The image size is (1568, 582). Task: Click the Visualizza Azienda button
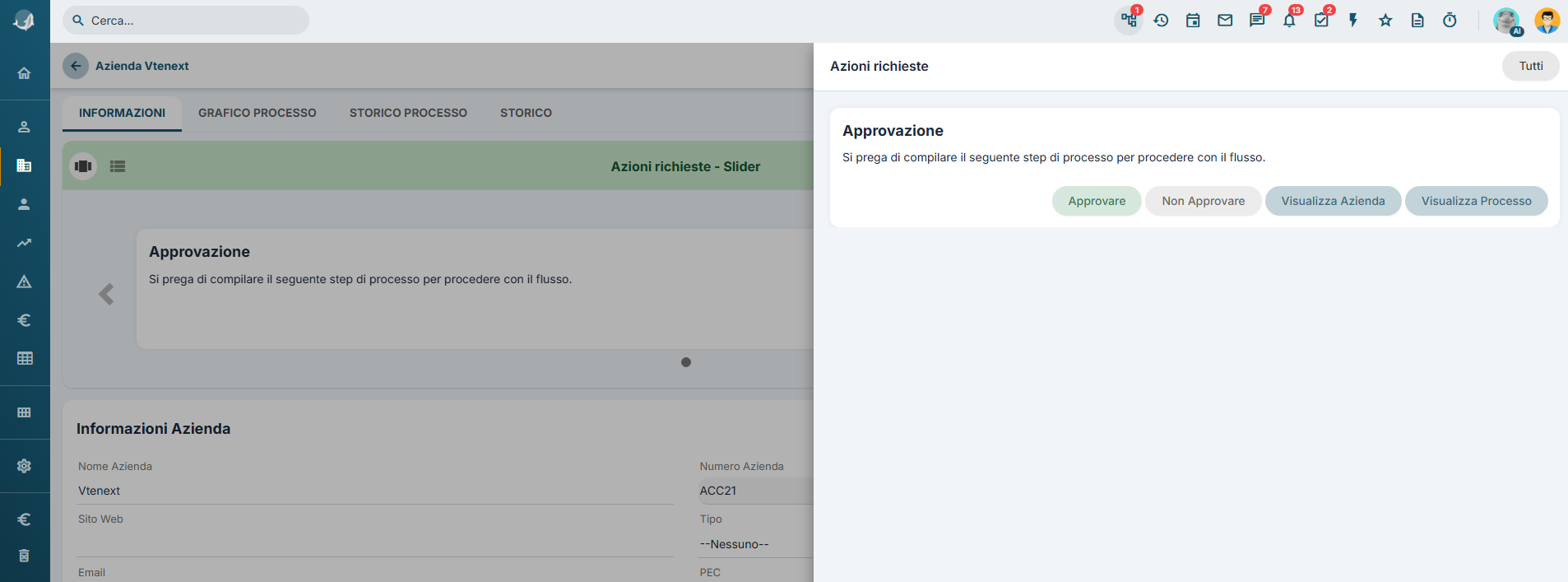pyautogui.click(x=1333, y=201)
